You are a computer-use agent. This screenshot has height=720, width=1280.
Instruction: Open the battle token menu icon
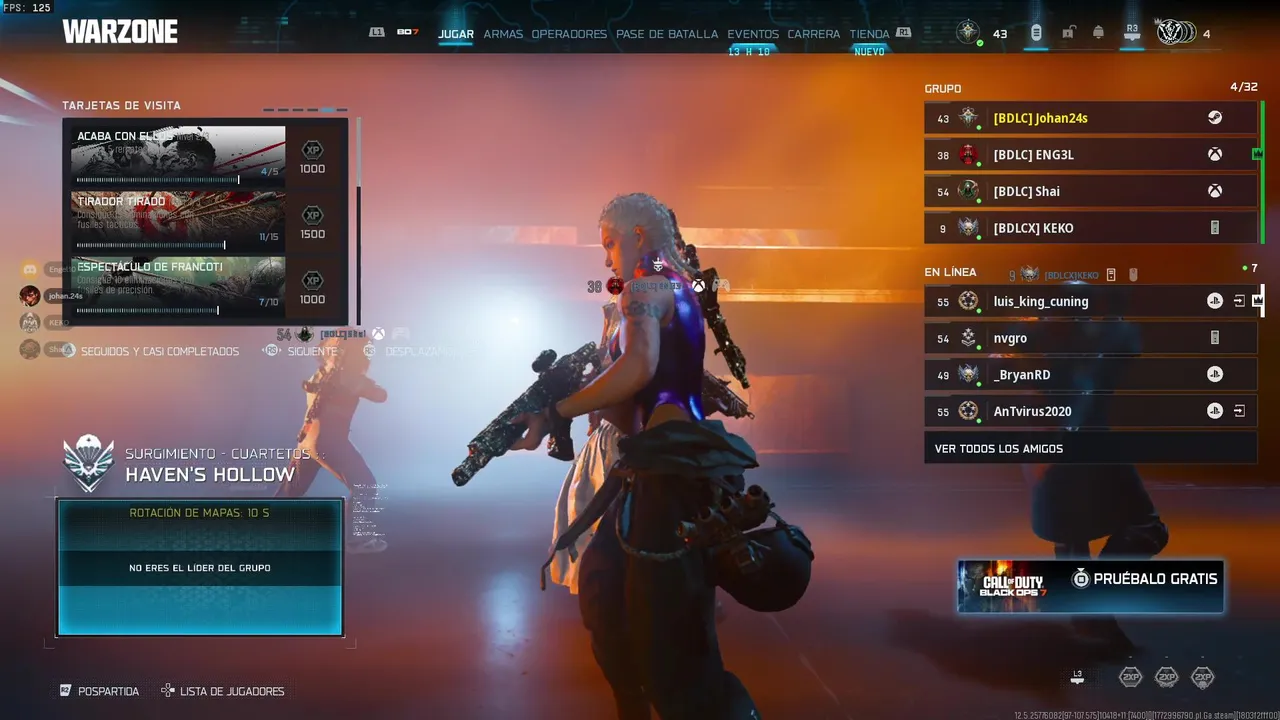1036,33
